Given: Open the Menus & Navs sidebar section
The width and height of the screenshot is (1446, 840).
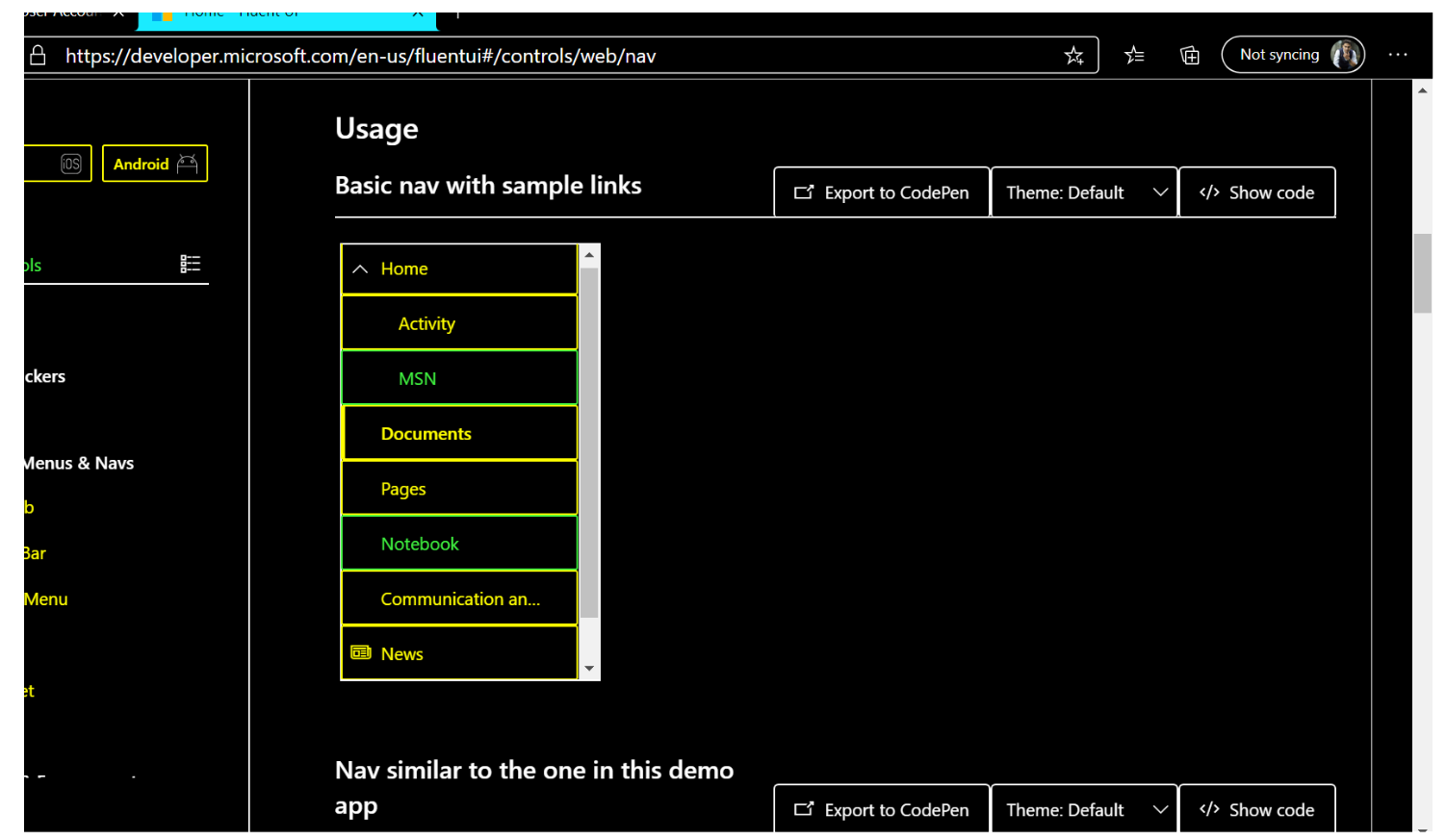Looking at the screenshot, I should (x=79, y=463).
